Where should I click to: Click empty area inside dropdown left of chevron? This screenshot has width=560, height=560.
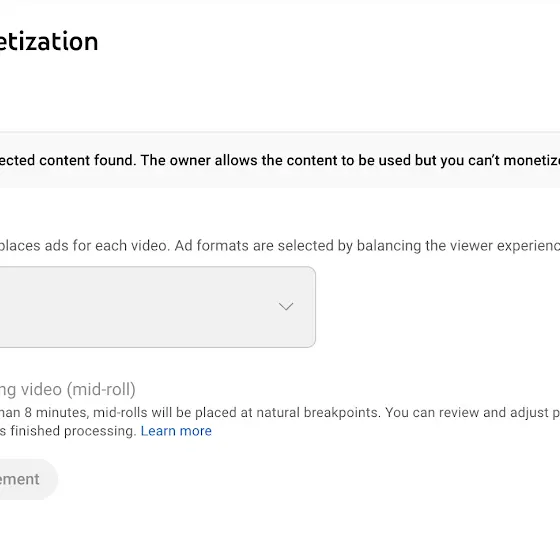(x=136, y=307)
